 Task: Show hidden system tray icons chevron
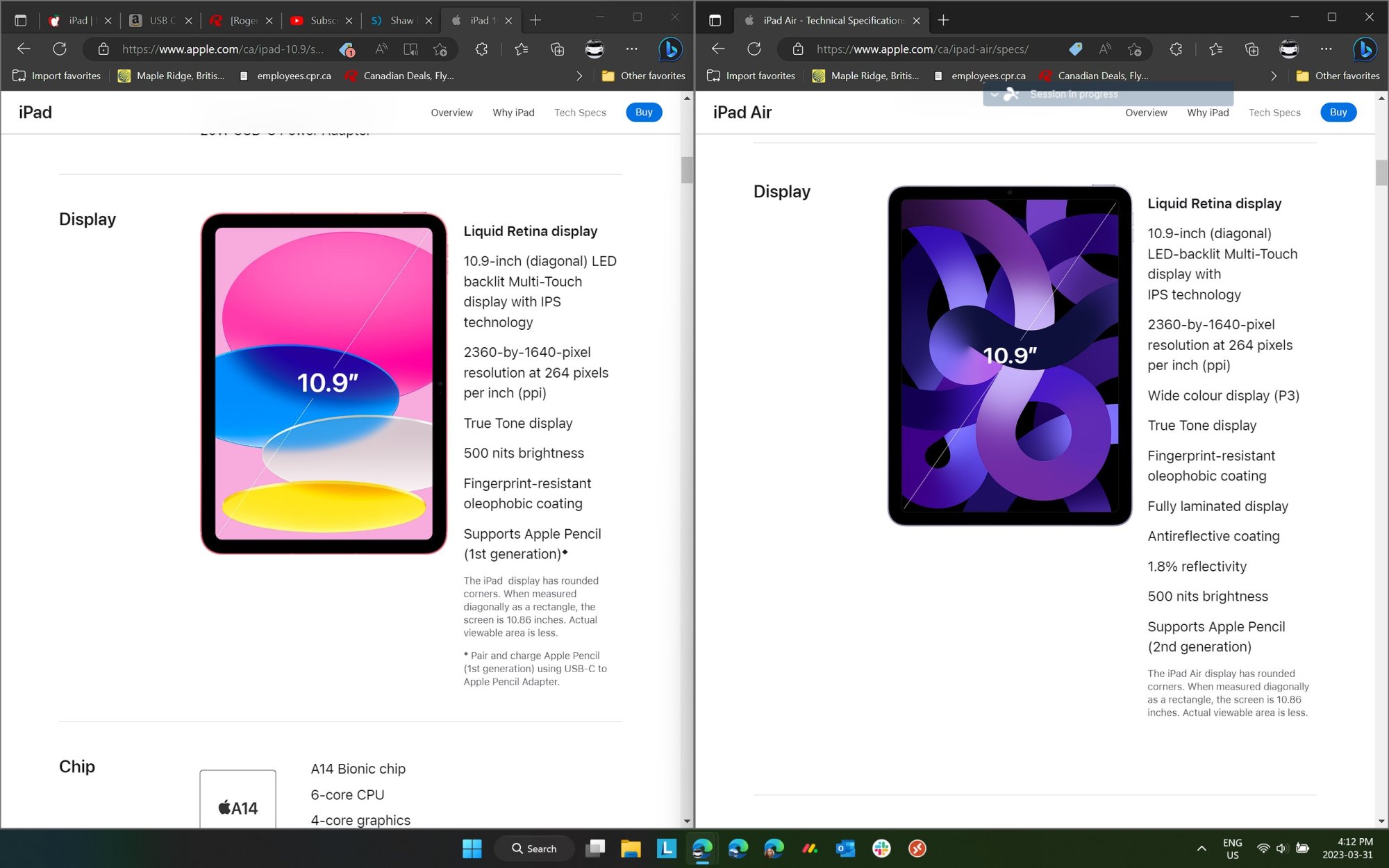pos(1201,848)
